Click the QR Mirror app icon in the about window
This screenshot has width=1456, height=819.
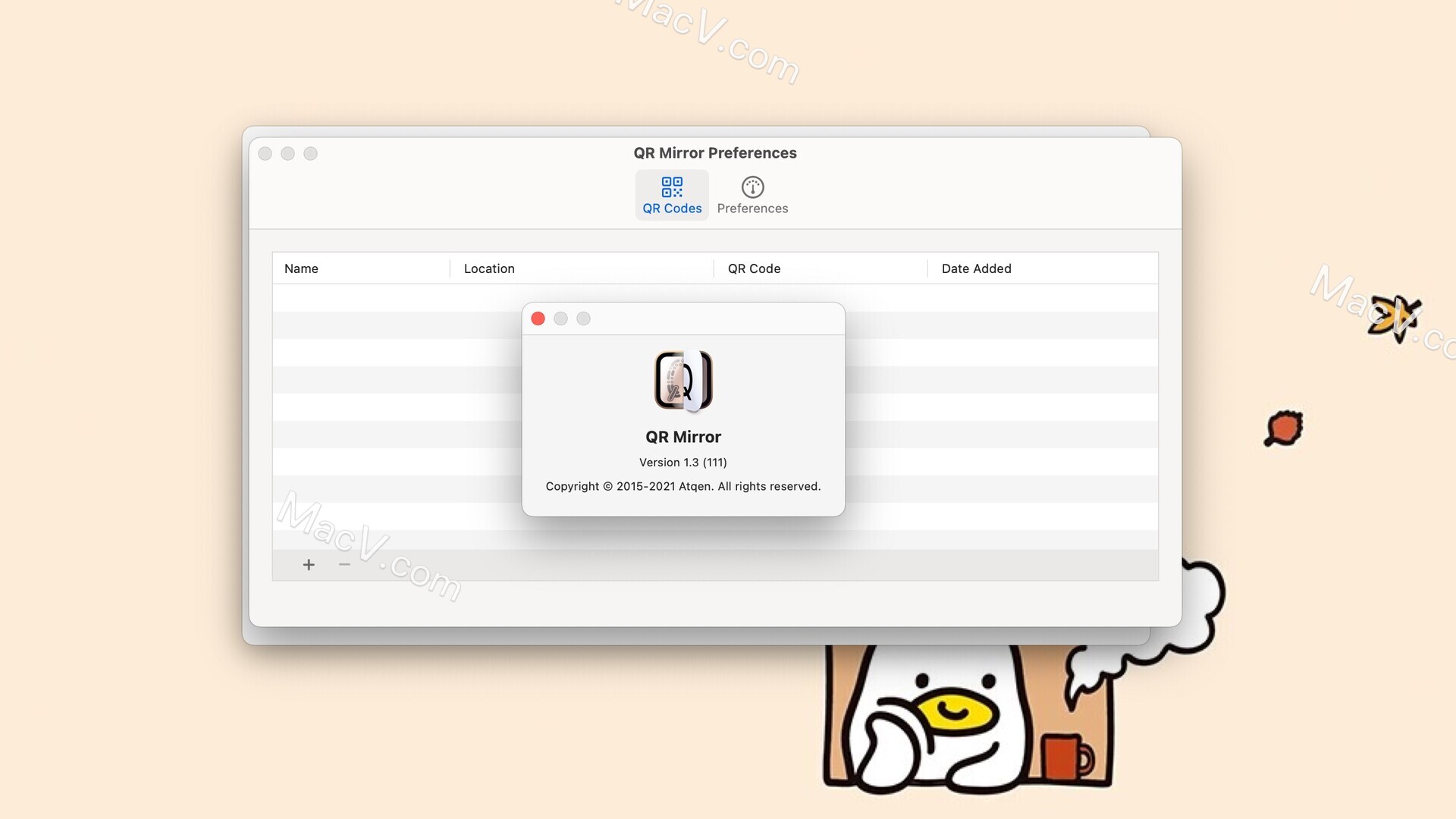click(x=683, y=381)
